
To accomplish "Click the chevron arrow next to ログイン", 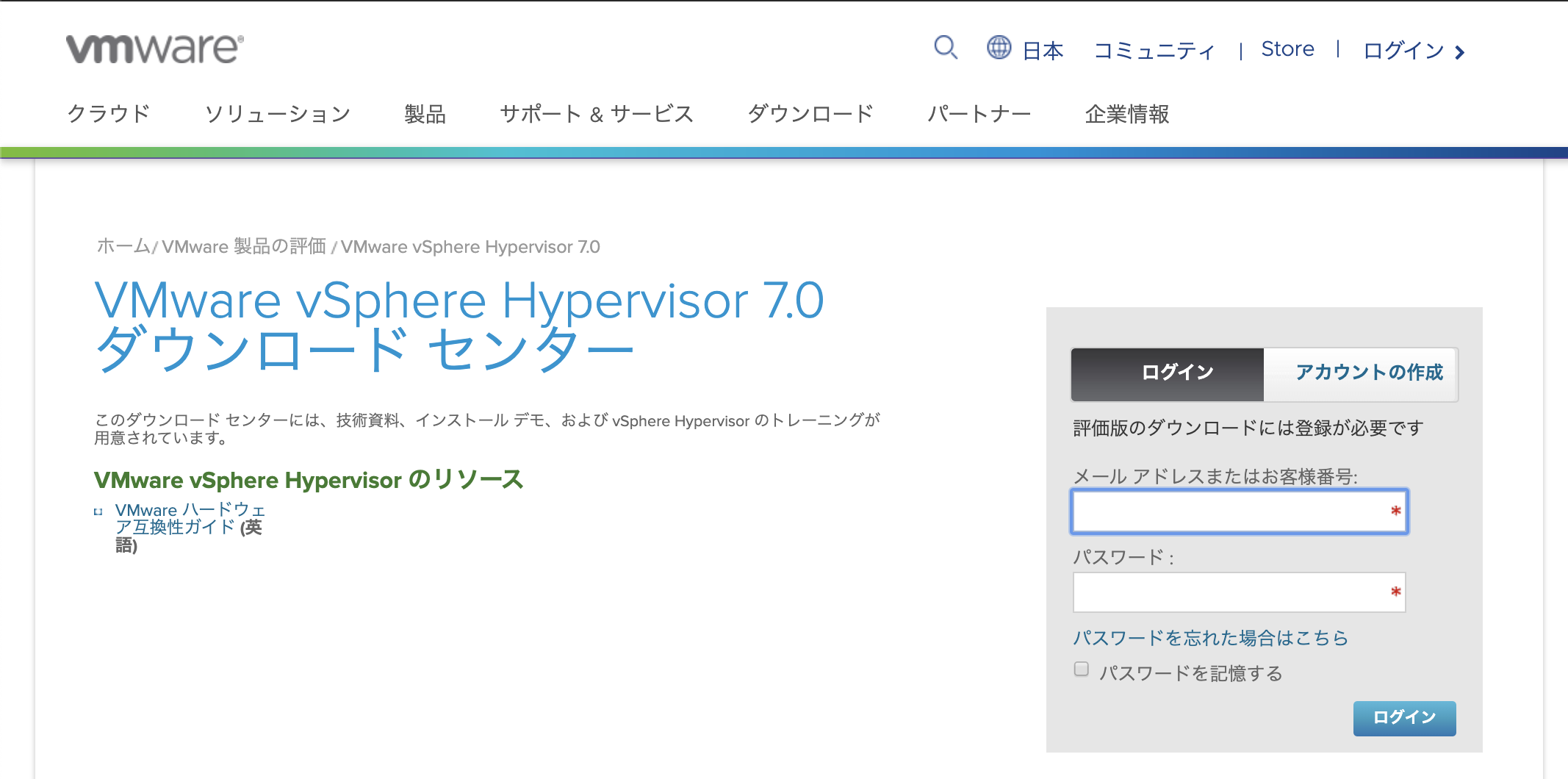I will (1460, 51).
